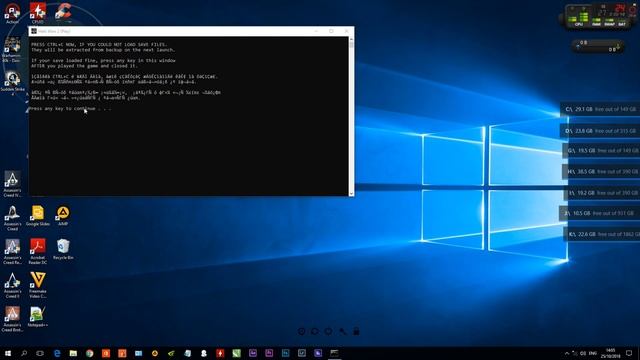The image size is (640, 360).
Task: Click the D:\ 23.8 GB drive gadget
Action: 600,131
